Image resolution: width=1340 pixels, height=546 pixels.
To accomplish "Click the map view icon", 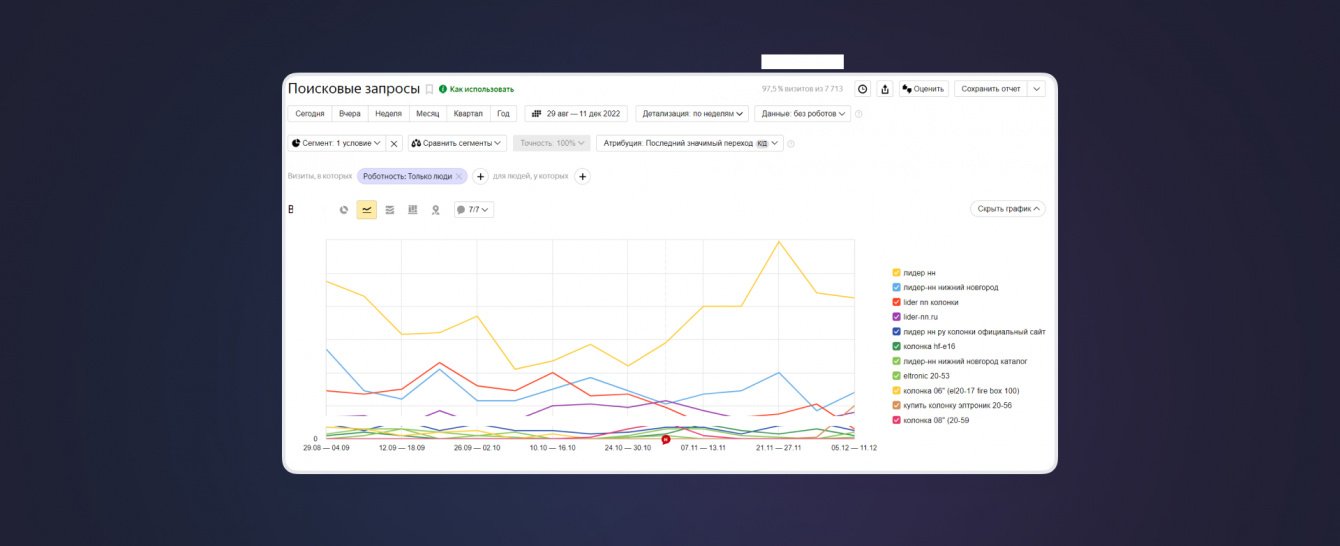I will (435, 210).
